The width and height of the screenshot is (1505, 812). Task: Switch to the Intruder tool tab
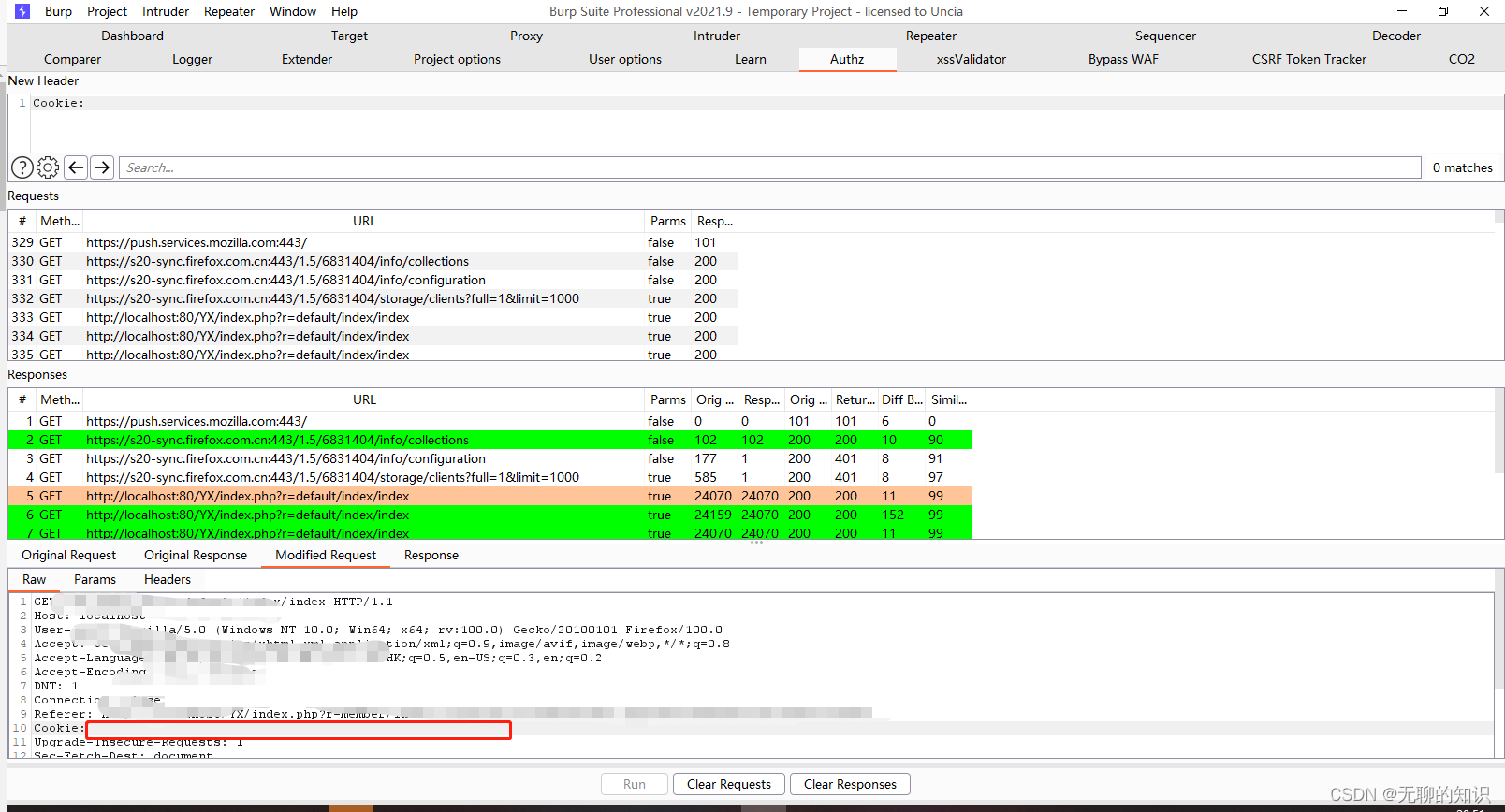[717, 36]
